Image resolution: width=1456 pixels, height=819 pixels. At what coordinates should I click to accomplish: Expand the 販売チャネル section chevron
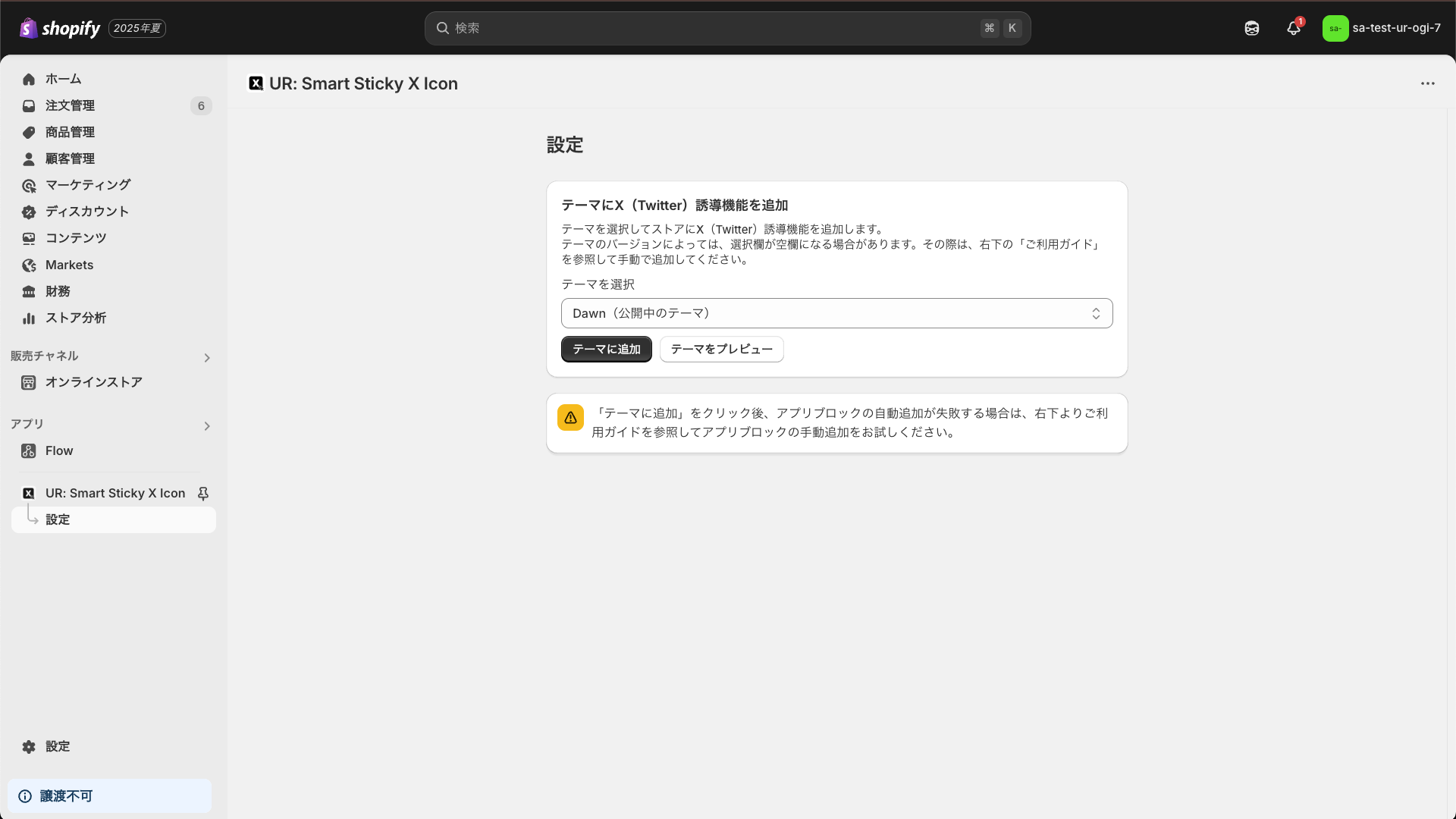pyautogui.click(x=207, y=358)
